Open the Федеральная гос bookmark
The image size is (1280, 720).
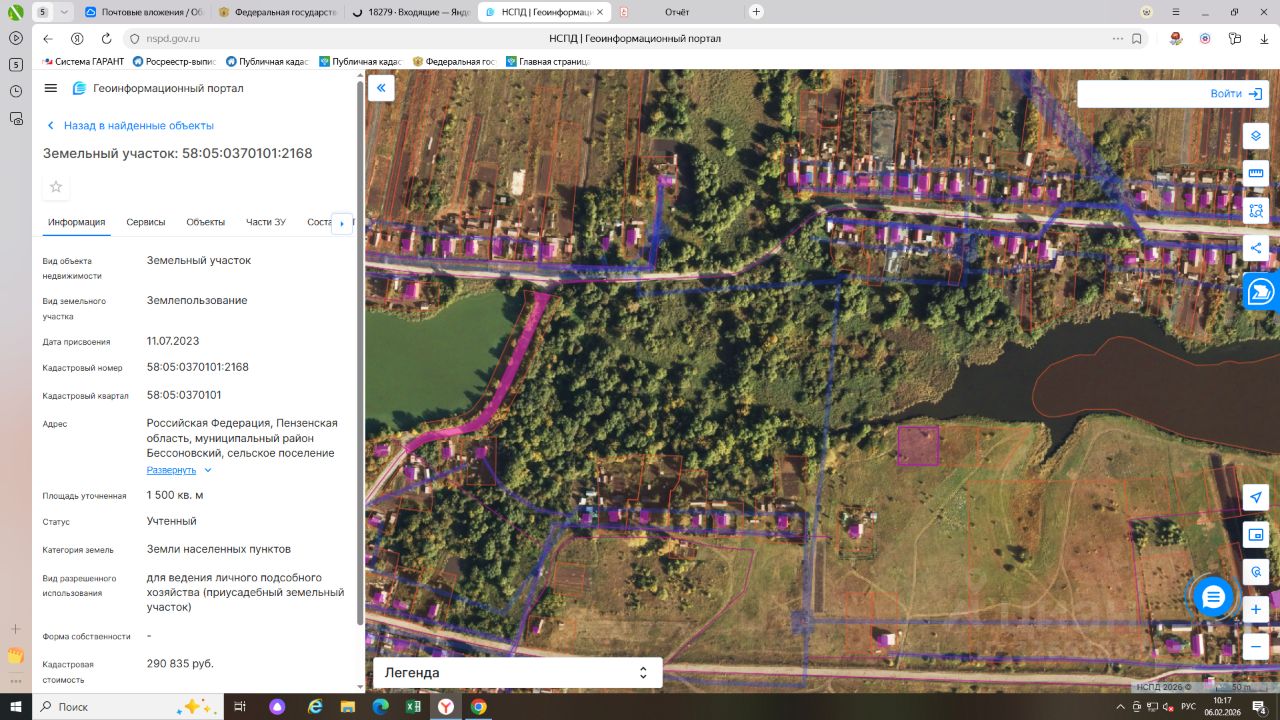(454, 61)
